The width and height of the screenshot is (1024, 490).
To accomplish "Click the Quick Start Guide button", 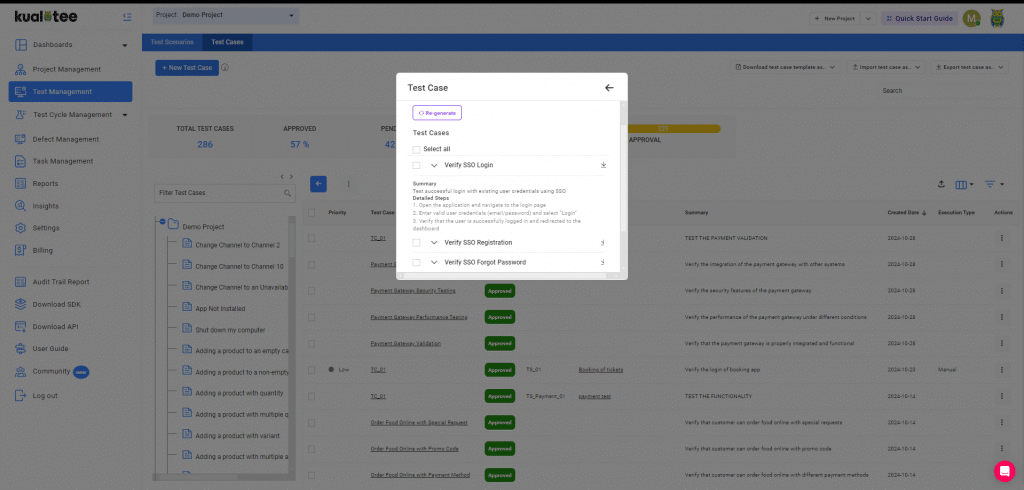I will click(x=917, y=18).
